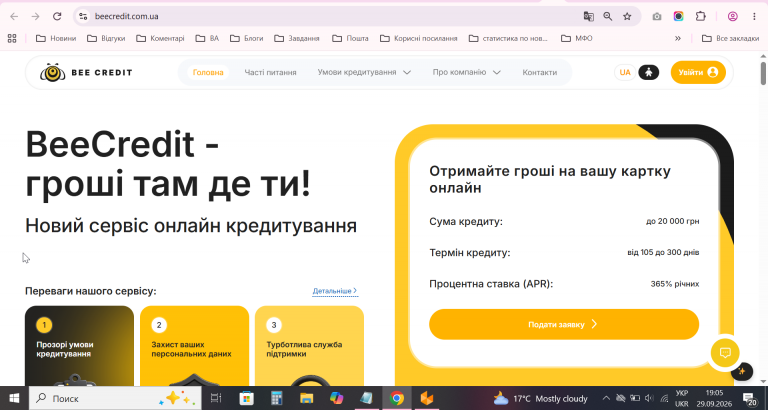Open the notepad-style app on taskbar

366,398
